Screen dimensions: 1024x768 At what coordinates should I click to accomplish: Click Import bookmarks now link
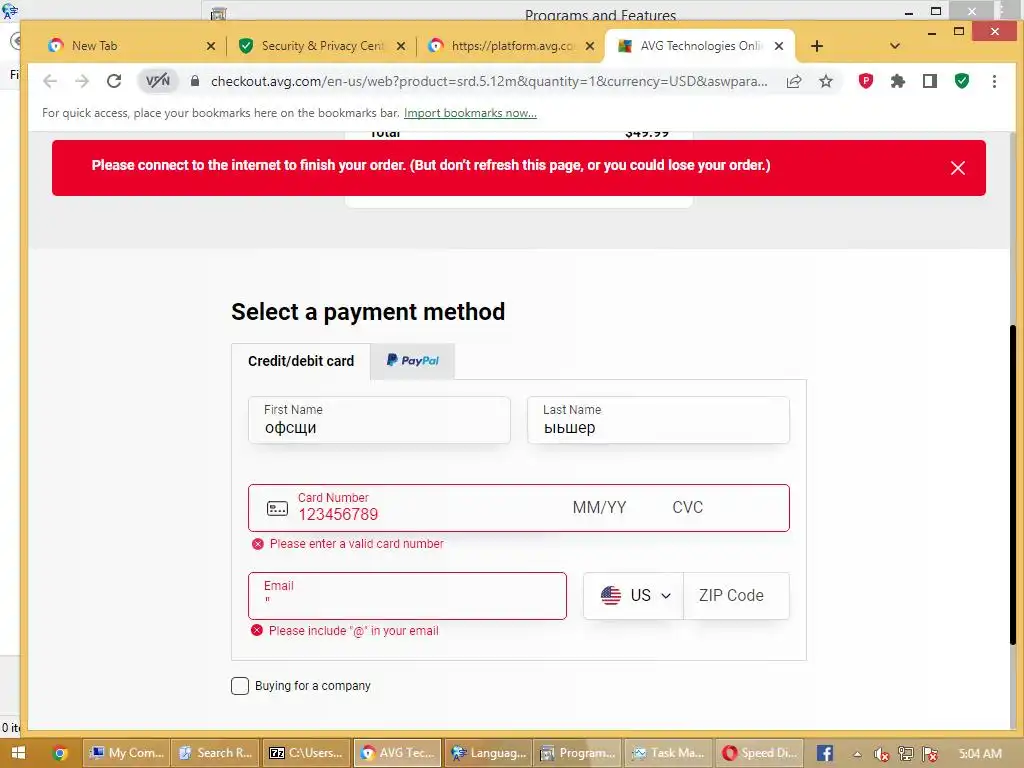470,113
